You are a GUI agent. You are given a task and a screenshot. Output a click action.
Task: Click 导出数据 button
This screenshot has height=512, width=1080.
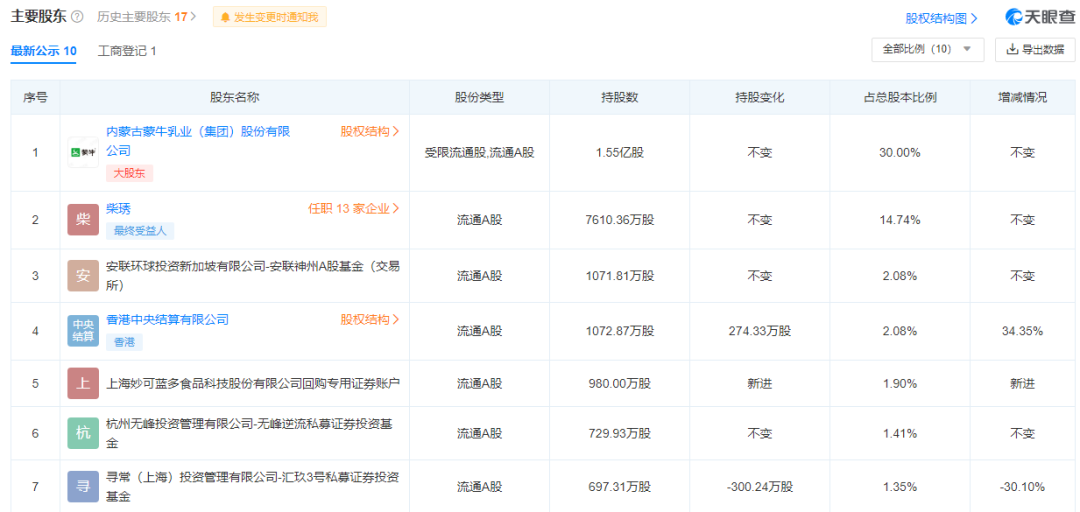[1035, 50]
